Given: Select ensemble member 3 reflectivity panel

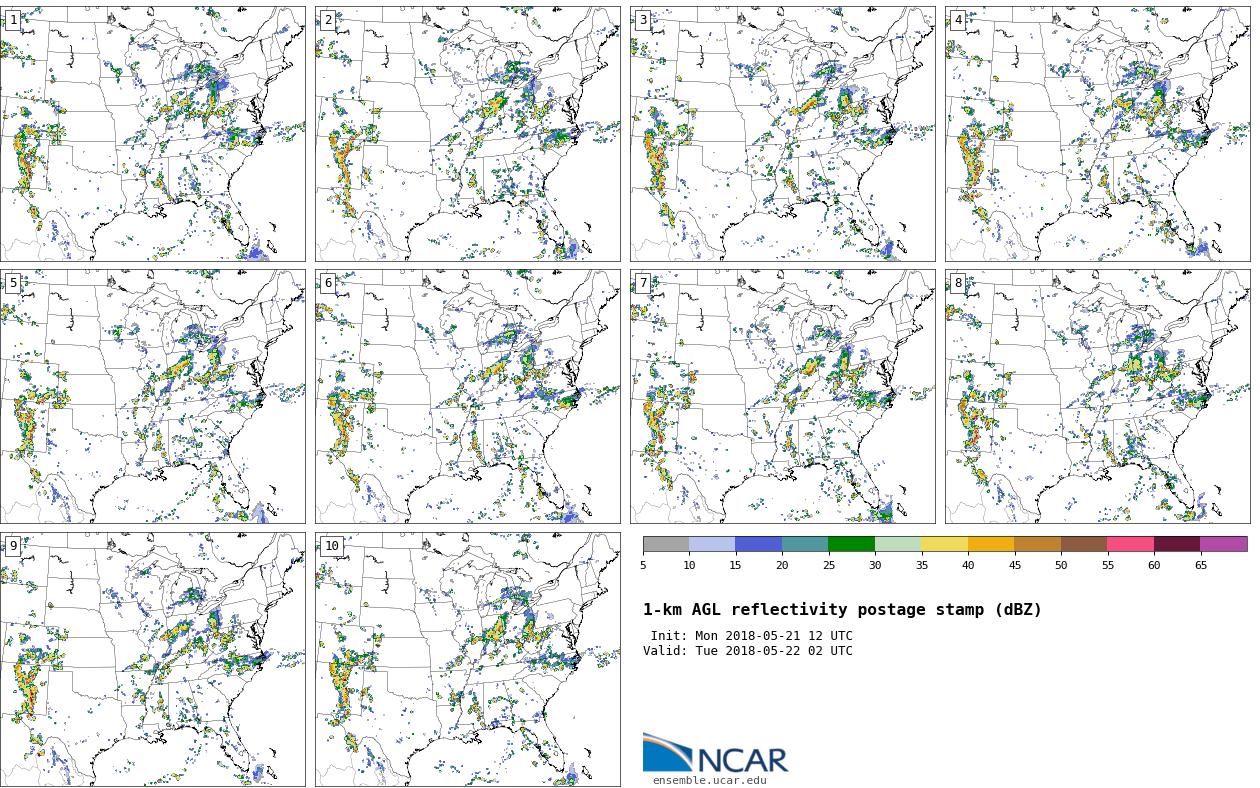Looking at the screenshot, I should click(782, 134).
